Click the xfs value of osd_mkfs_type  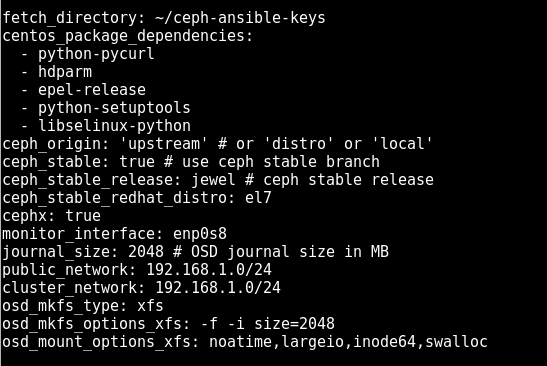(x=150, y=306)
